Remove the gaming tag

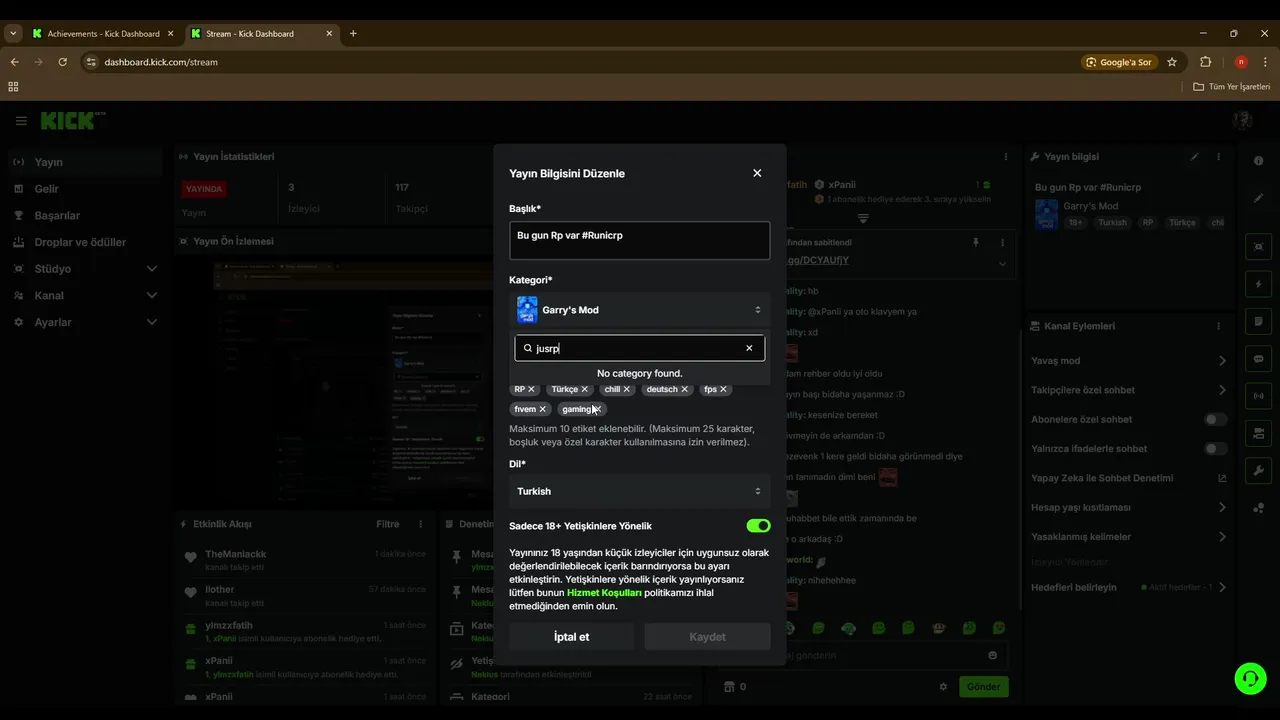pos(598,409)
